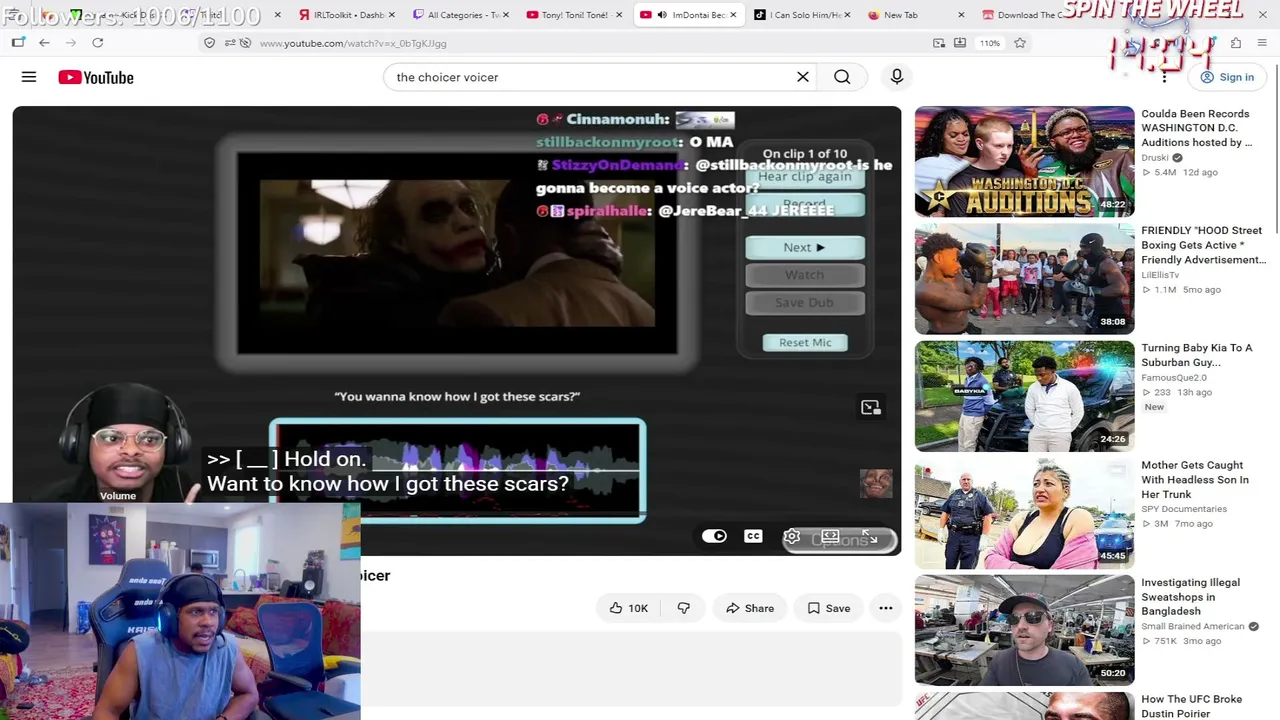Open the YouTube guide hamburger menu
This screenshot has width=1280, height=720.
(x=29, y=77)
